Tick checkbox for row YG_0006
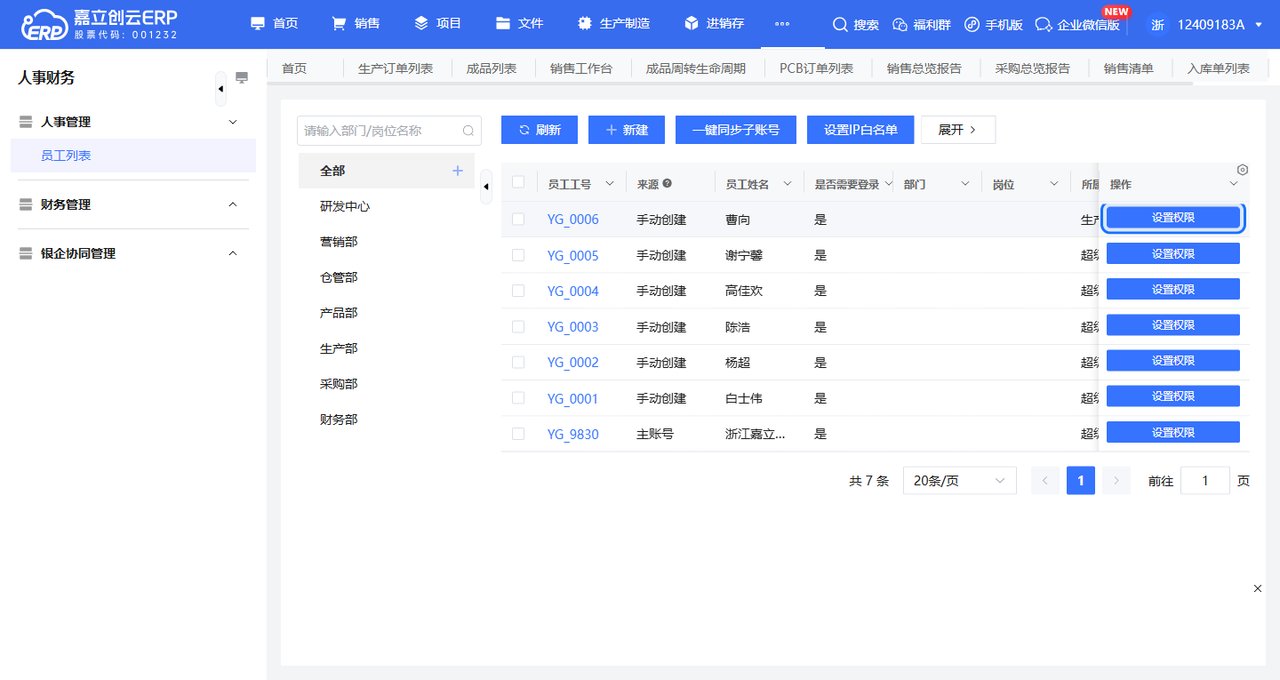1280x680 pixels. [x=518, y=219]
